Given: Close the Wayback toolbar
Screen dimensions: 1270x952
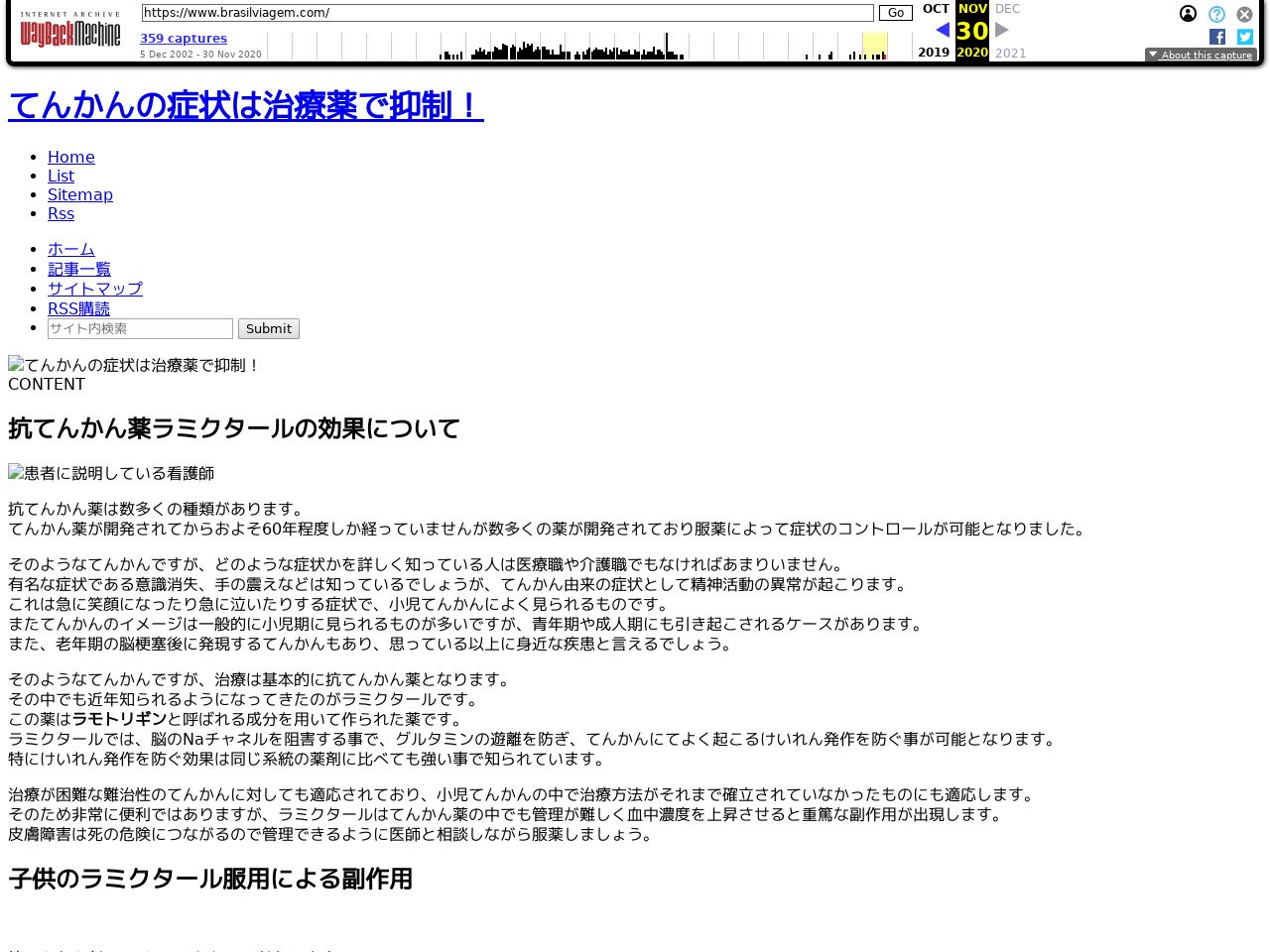Looking at the screenshot, I should pyautogui.click(x=1244, y=14).
